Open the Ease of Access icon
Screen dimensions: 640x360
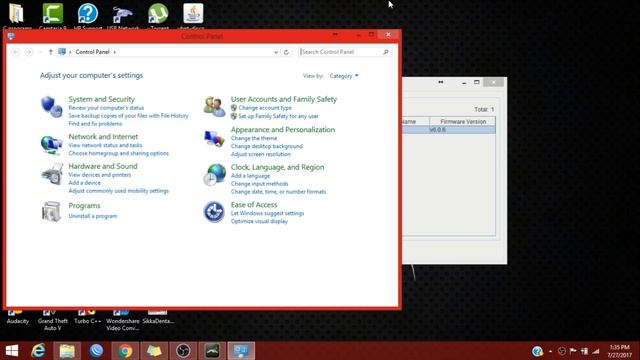(214, 212)
